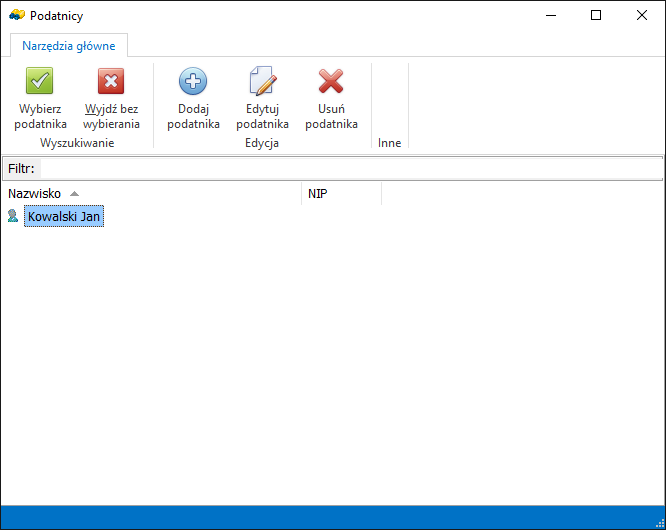Click the Inne ribbon group
The height and width of the screenshot is (530, 666).
389,143
